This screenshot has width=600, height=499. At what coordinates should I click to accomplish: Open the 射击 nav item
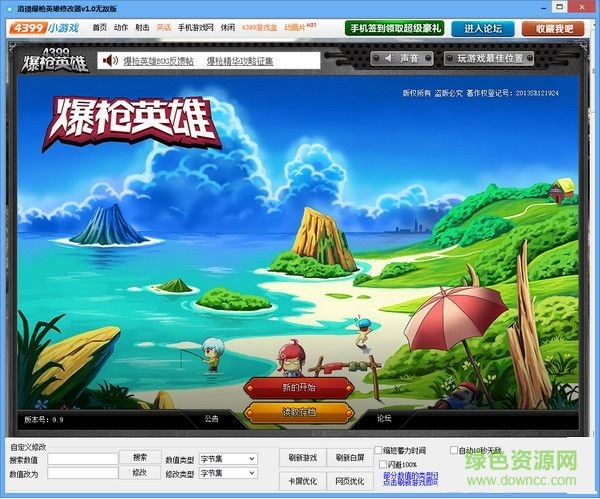coord(142,28)
